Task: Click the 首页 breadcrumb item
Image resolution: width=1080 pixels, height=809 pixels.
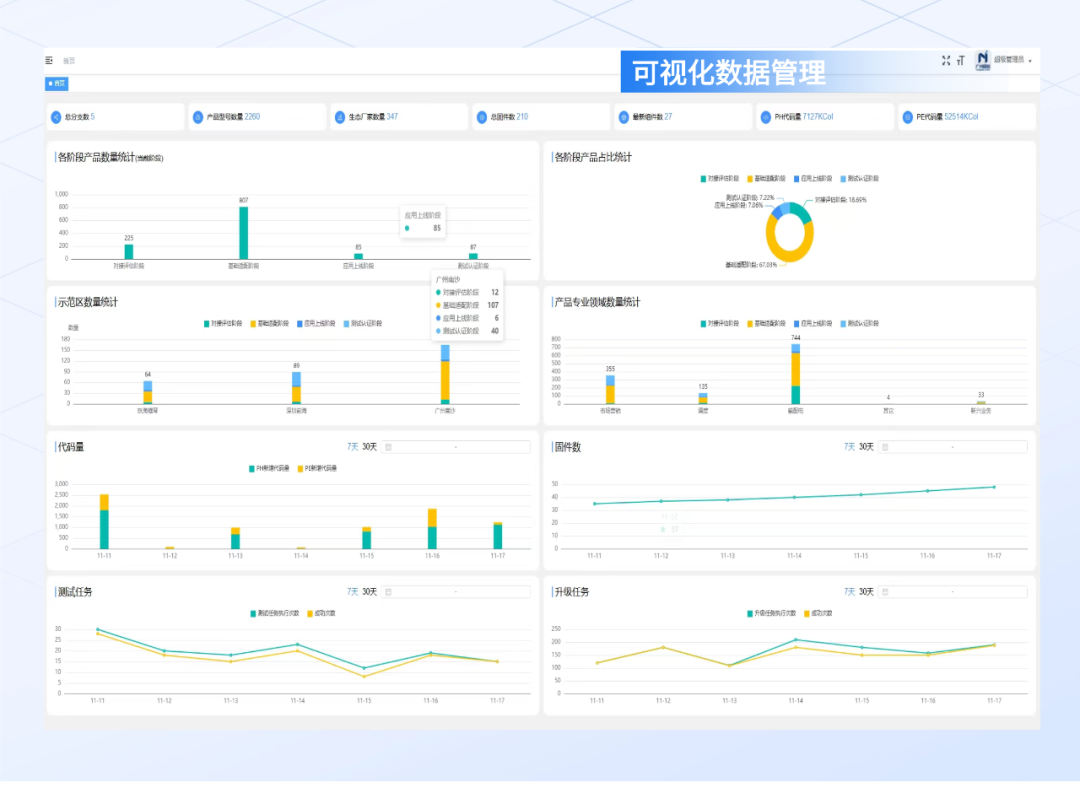Action: 69,61
